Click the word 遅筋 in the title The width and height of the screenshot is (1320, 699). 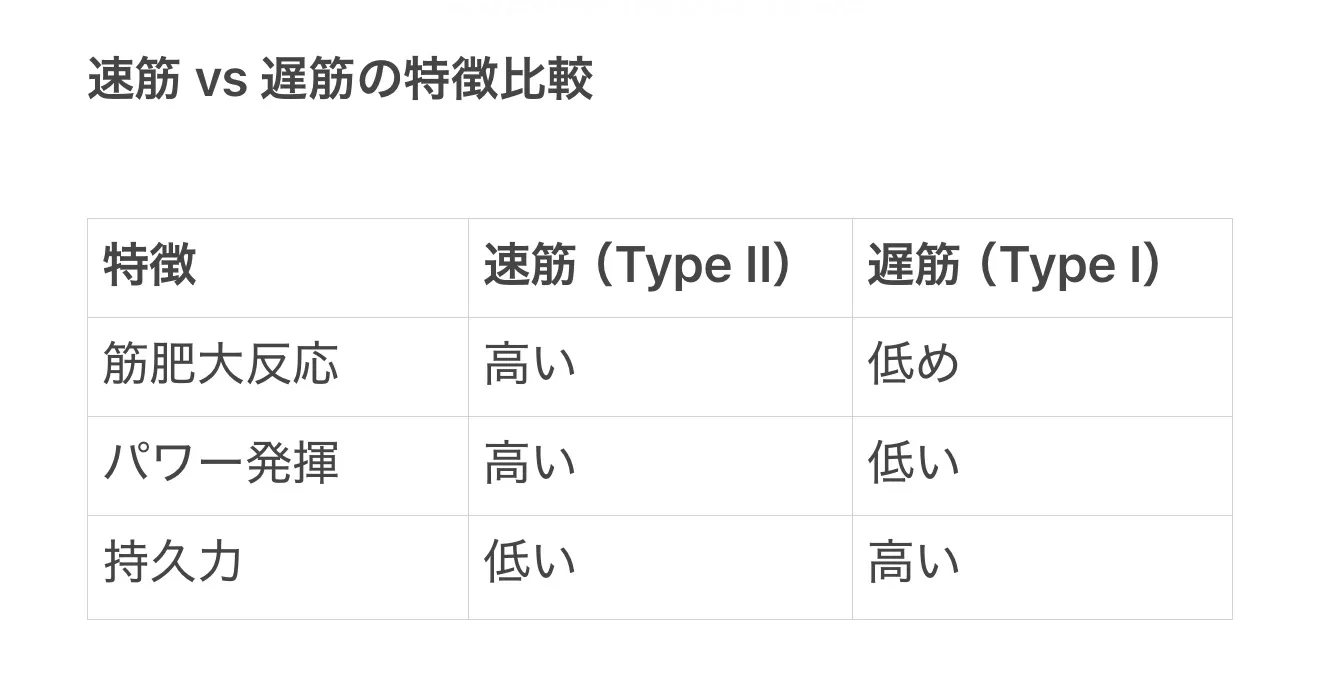[307, 80]
